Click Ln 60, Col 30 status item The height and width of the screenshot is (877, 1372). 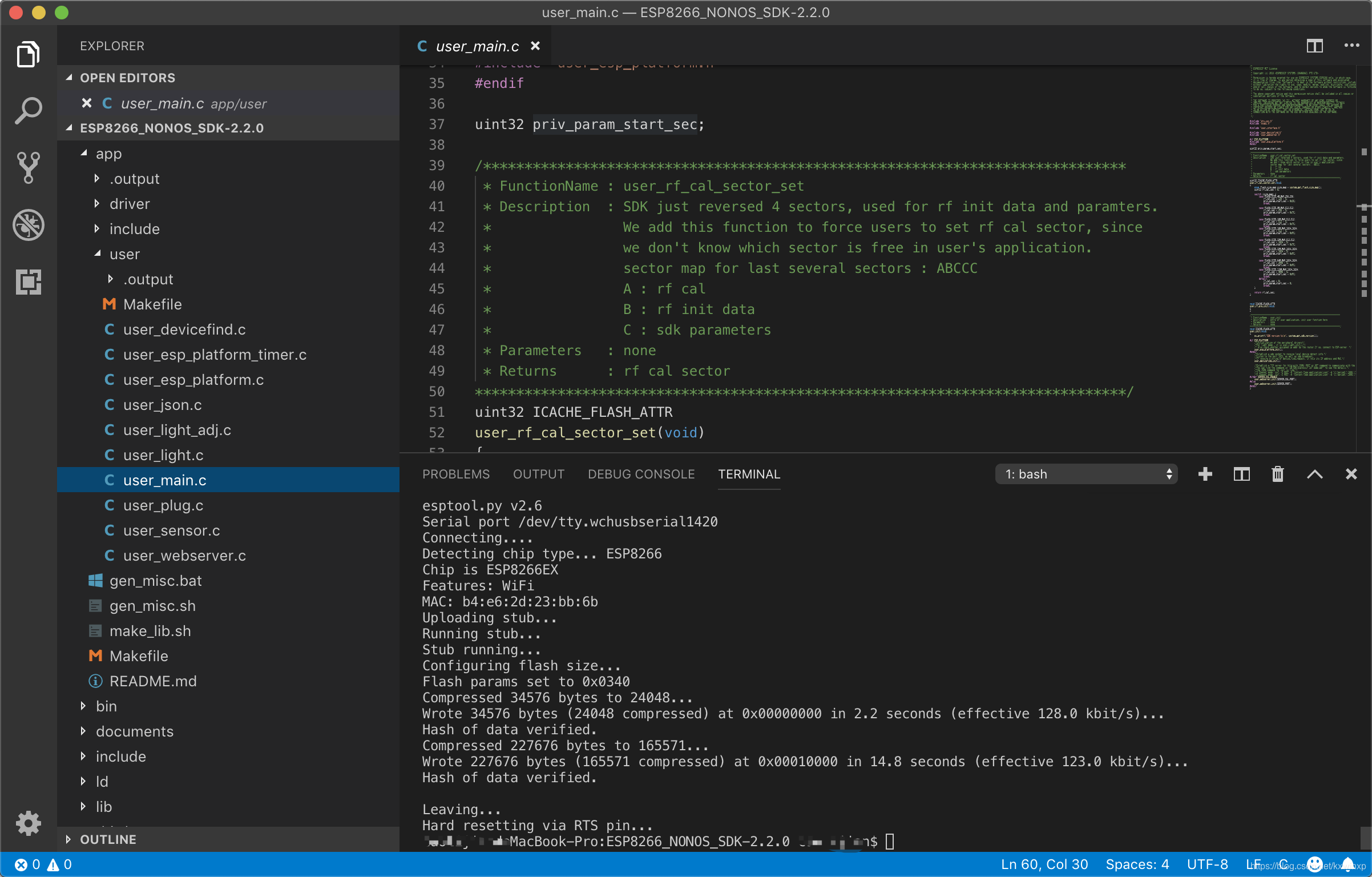[1044, 864]
